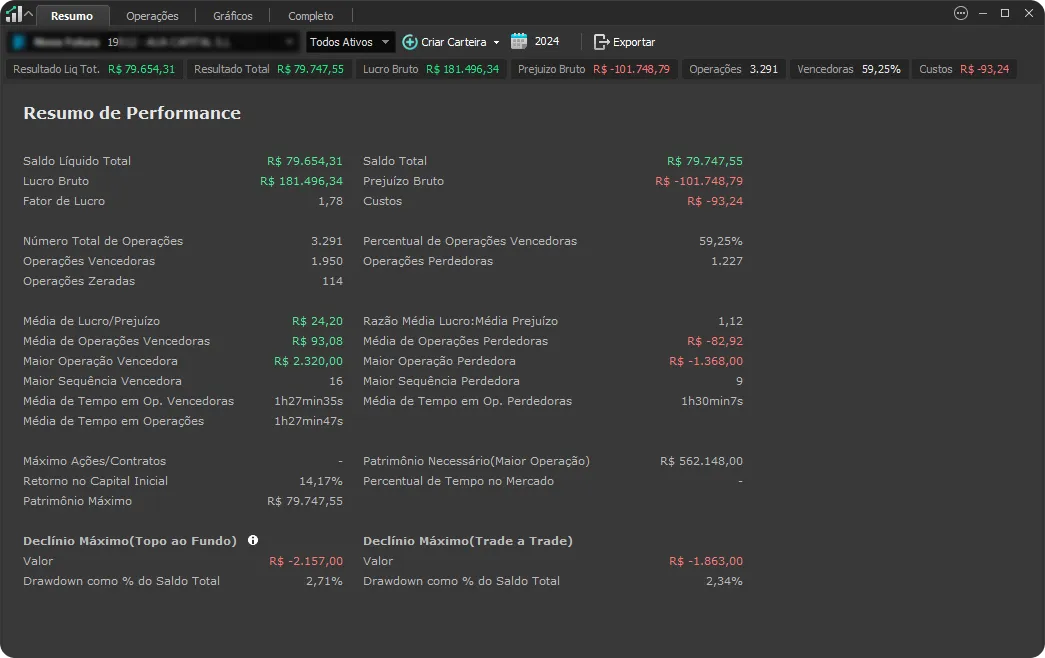Show info for Declínio Máximo (Topo ao Fundo)
This screenshot has height=658, width=1045.
(253, 541)
